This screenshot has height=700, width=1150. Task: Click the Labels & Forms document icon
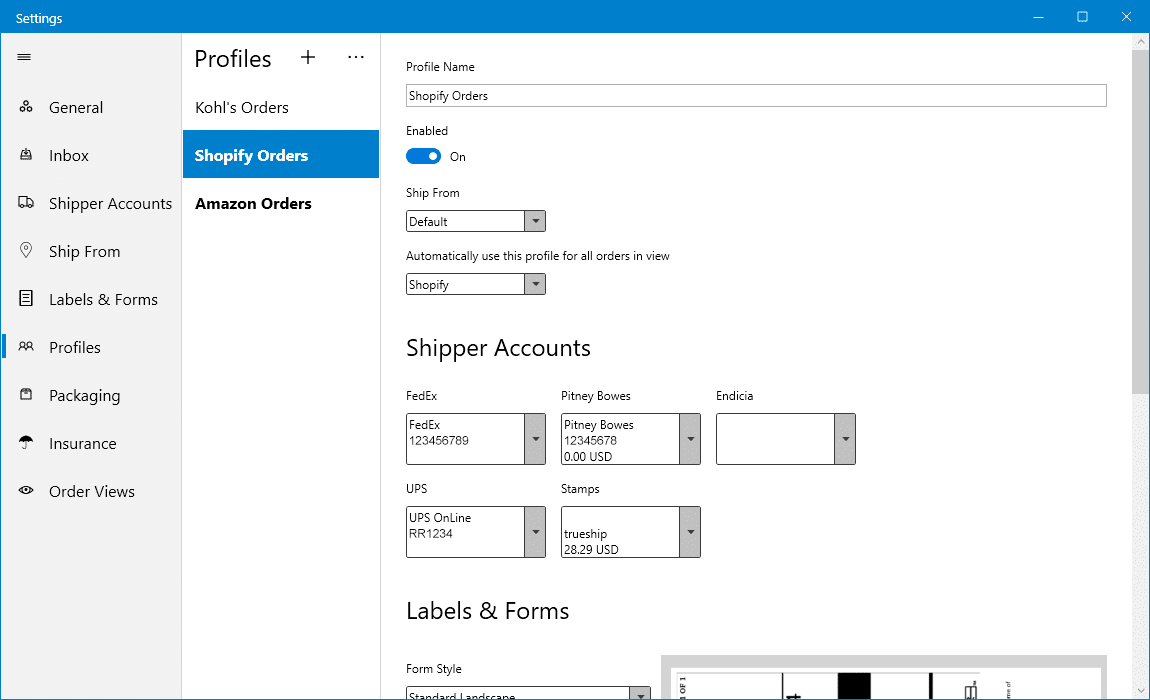(26, 298)
